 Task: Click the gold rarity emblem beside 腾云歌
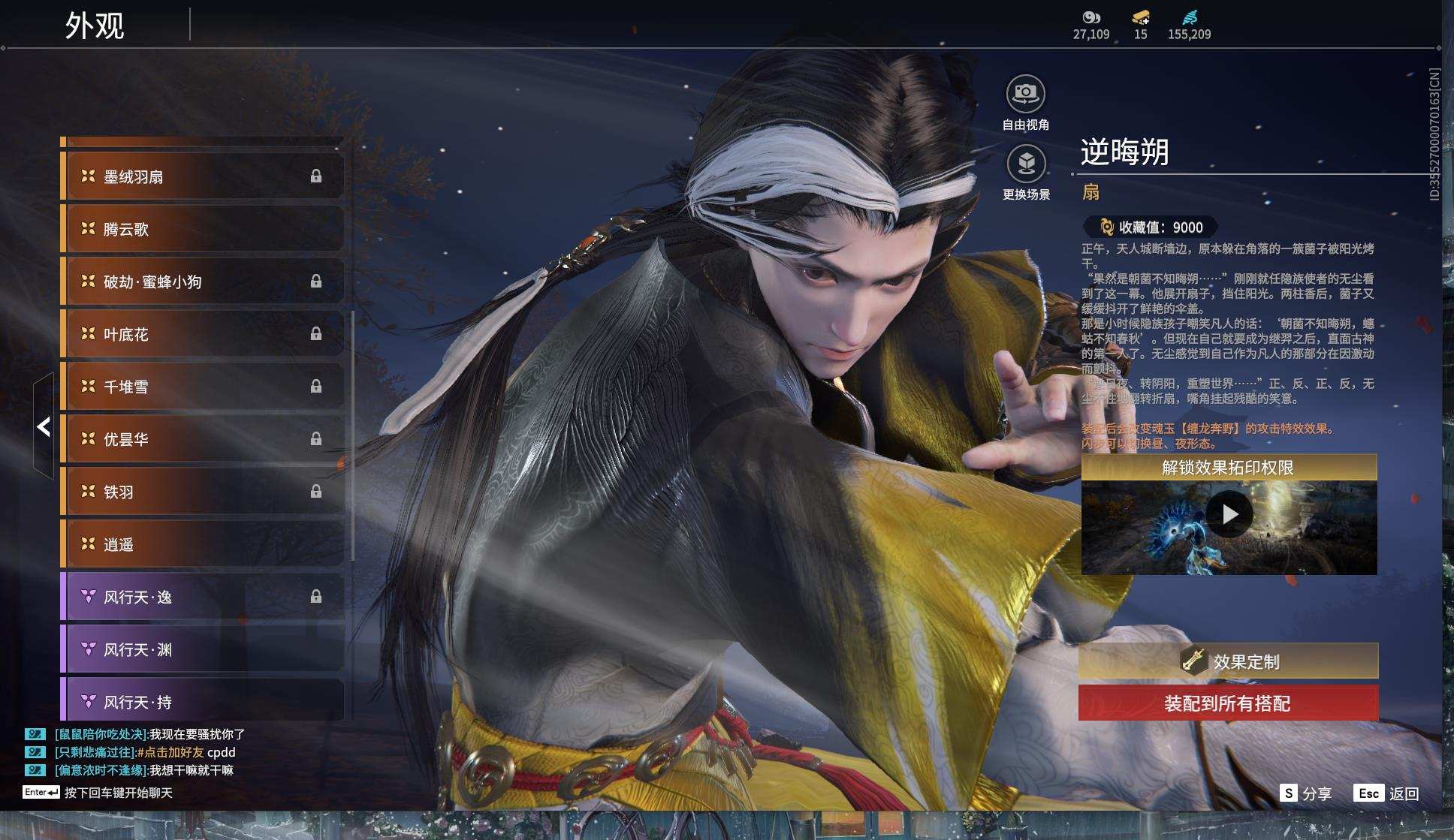tap(88, 228)
